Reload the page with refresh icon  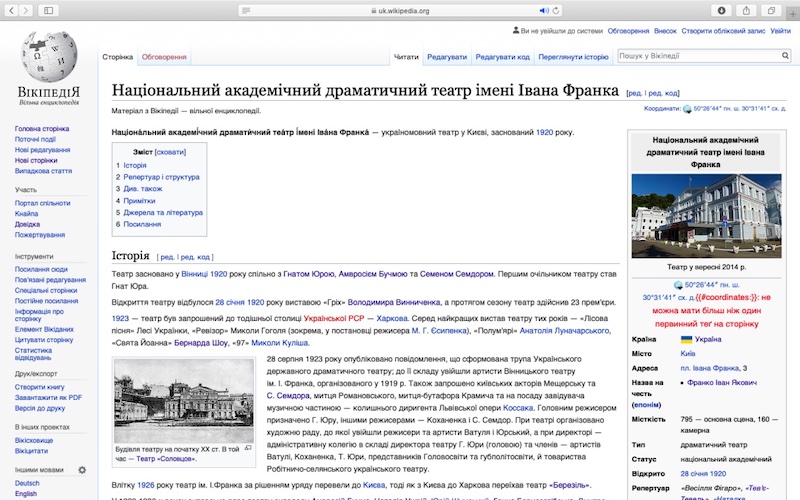pyautogui.click(x=556, y=10)
